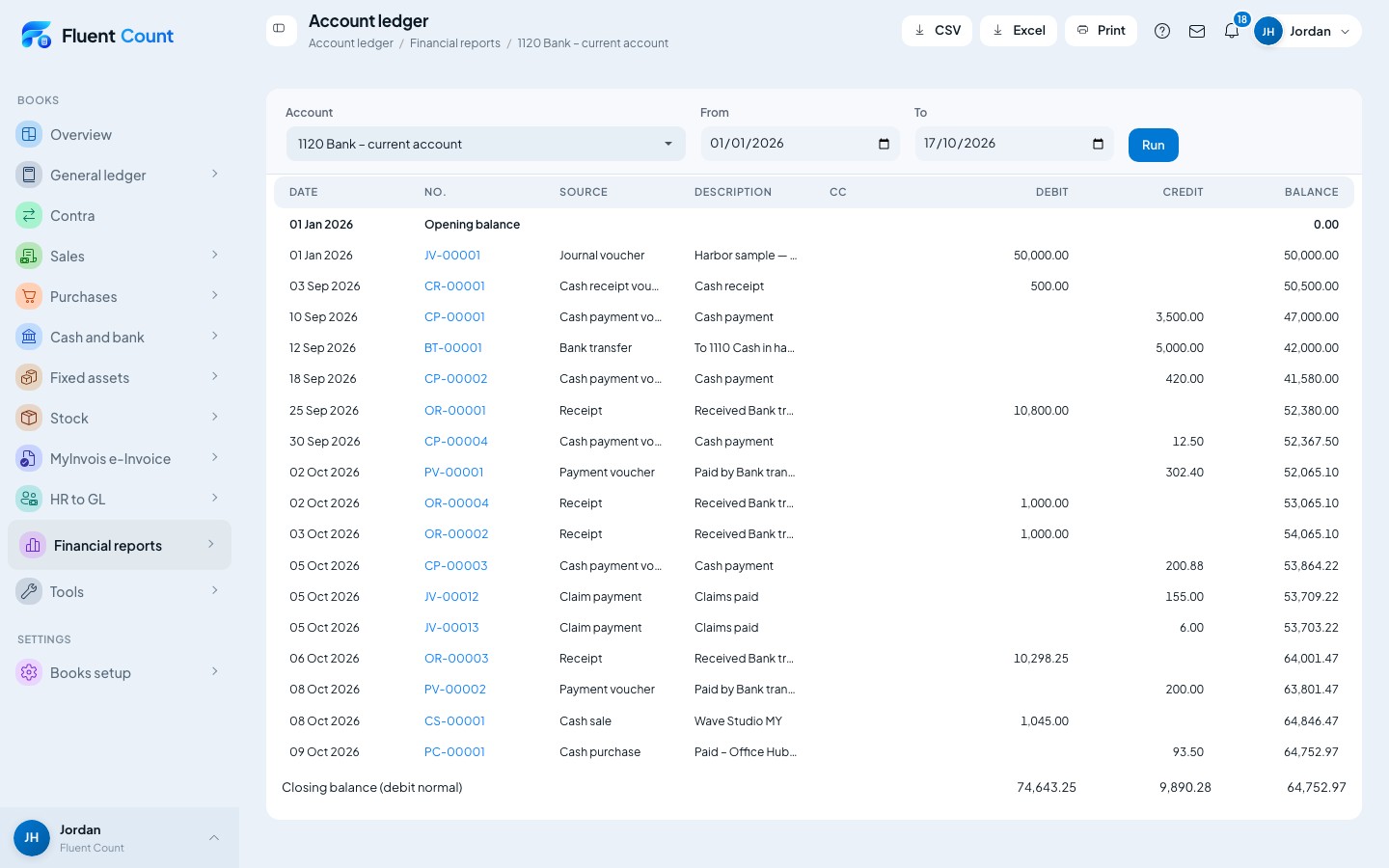Open the help question mark icon

pyautogui.click(x=1162, y=31)
